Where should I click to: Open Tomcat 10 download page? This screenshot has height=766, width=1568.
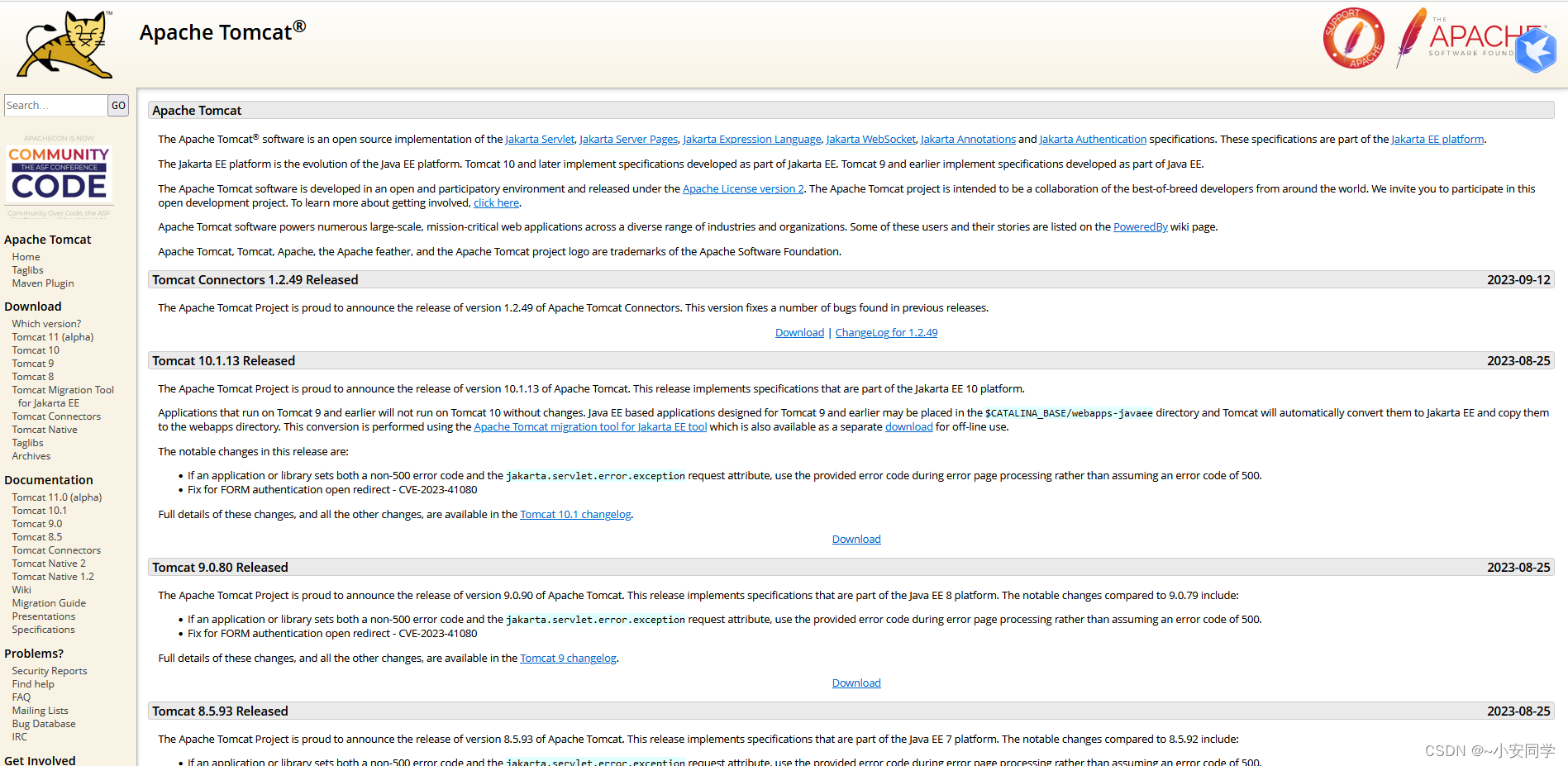[36, 350]
